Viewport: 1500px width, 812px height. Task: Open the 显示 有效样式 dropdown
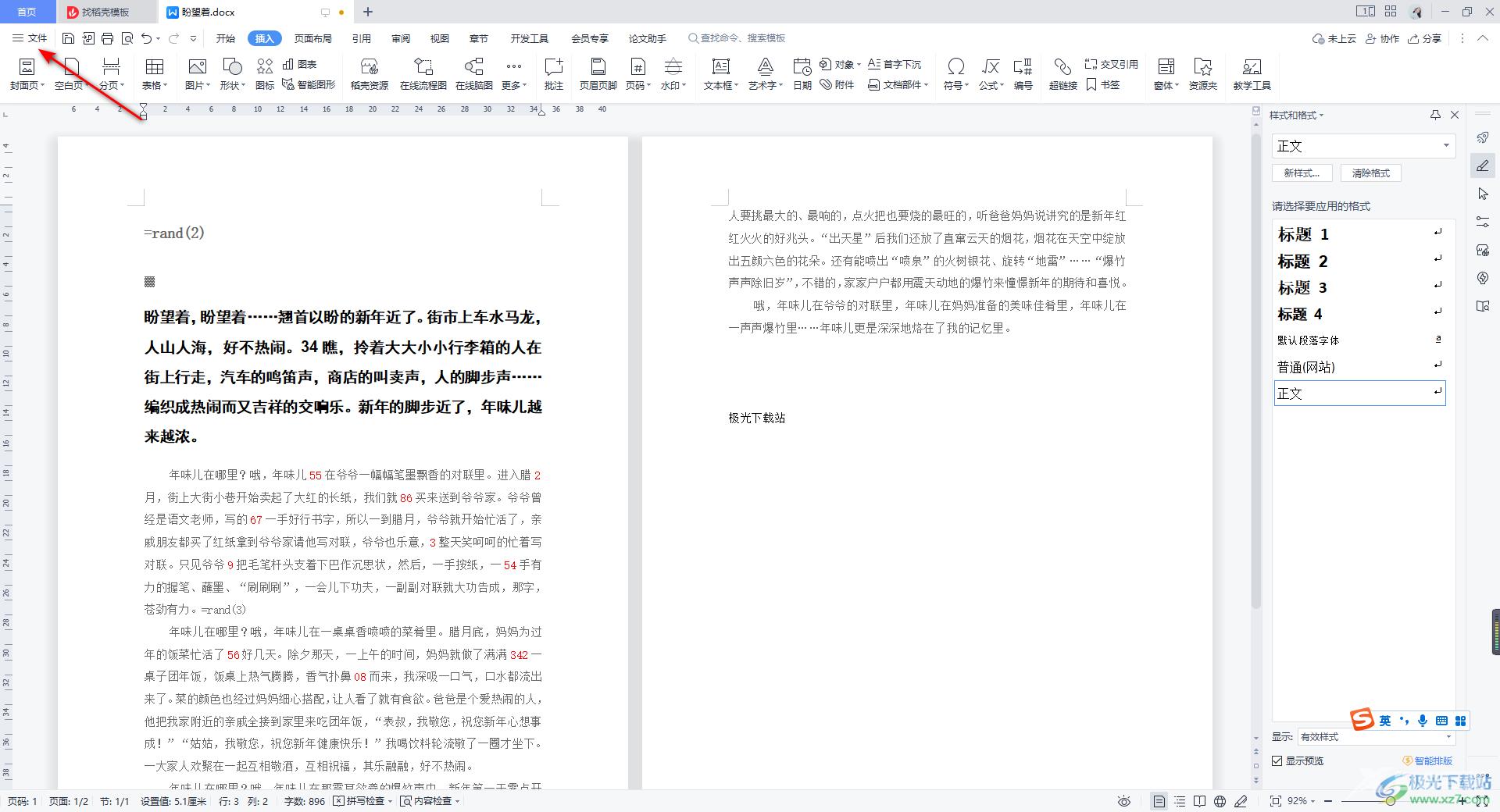[1448, 737]
